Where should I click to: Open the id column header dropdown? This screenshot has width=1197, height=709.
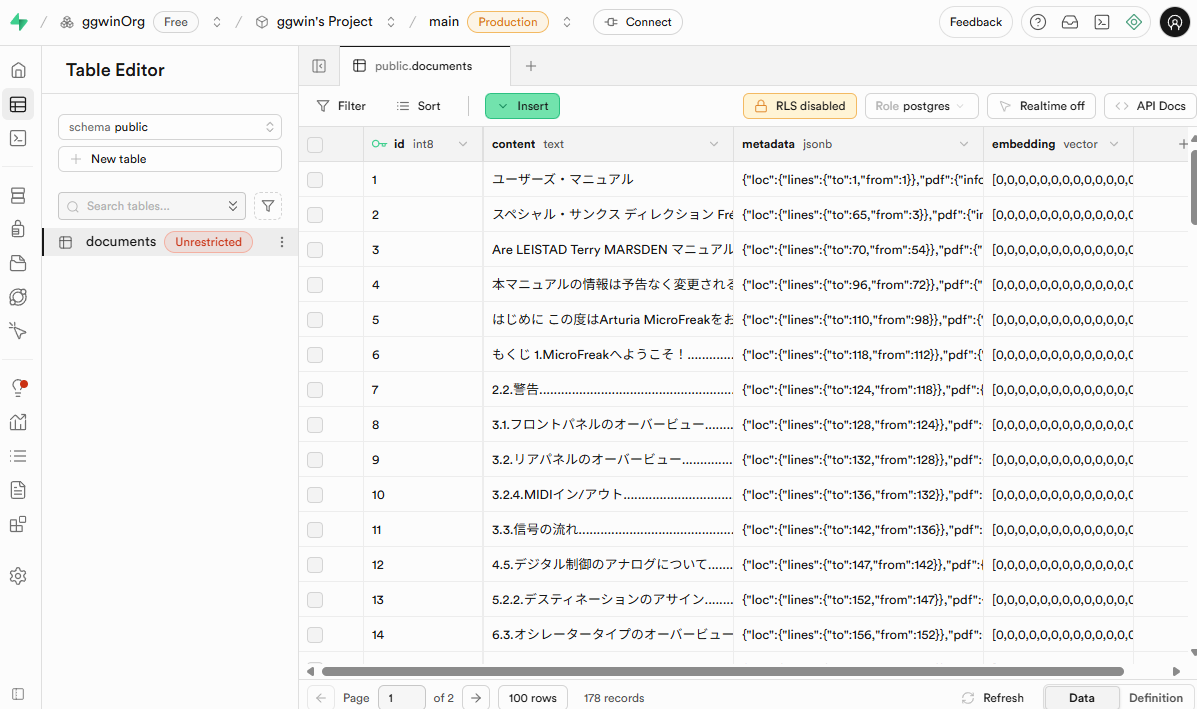coord(463,144)
